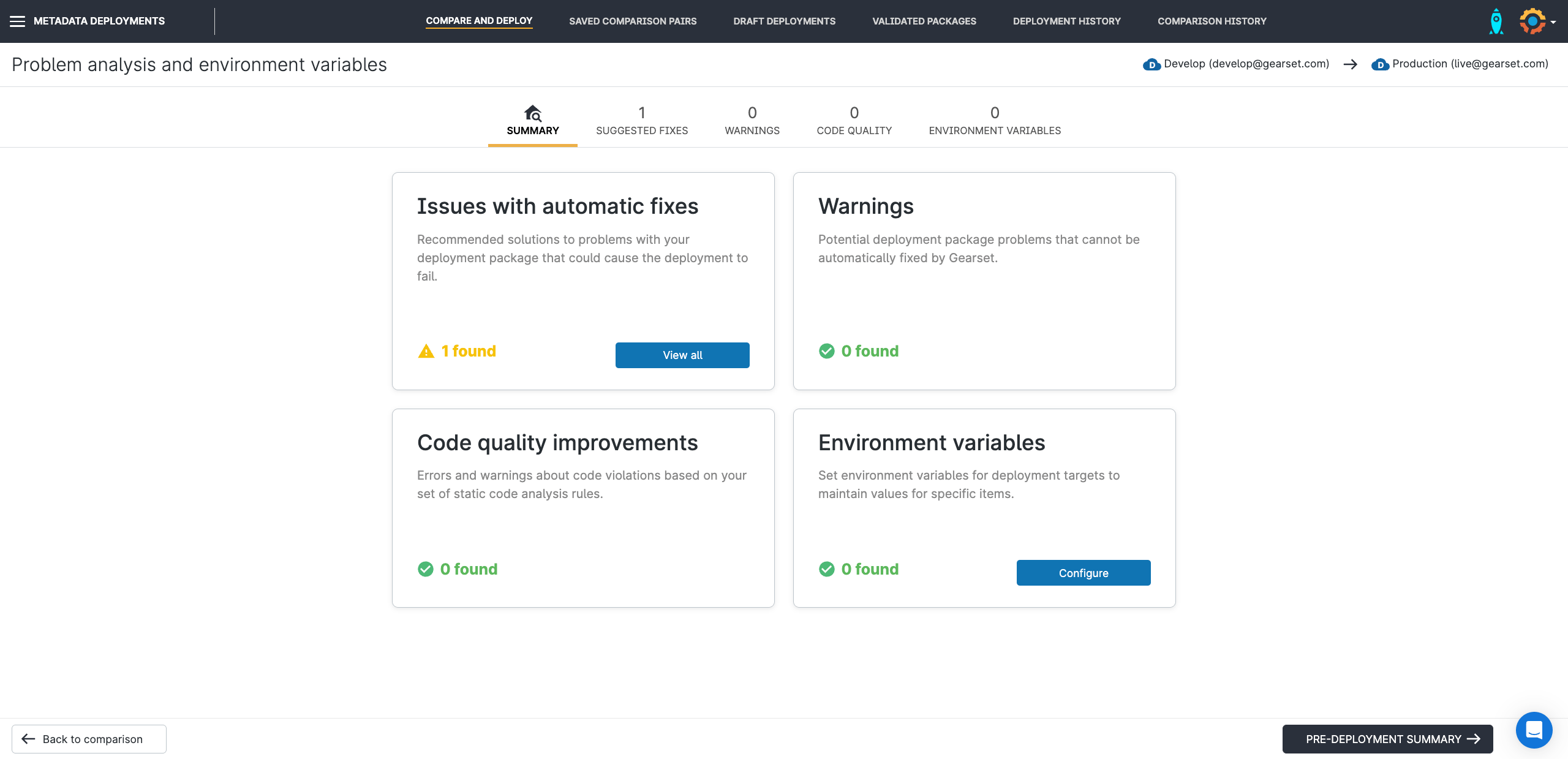Image resolution: width=1568 pixels, height=759 pixels.
Task: Switch to Environment Variables tab
Action: pos(995,121)
